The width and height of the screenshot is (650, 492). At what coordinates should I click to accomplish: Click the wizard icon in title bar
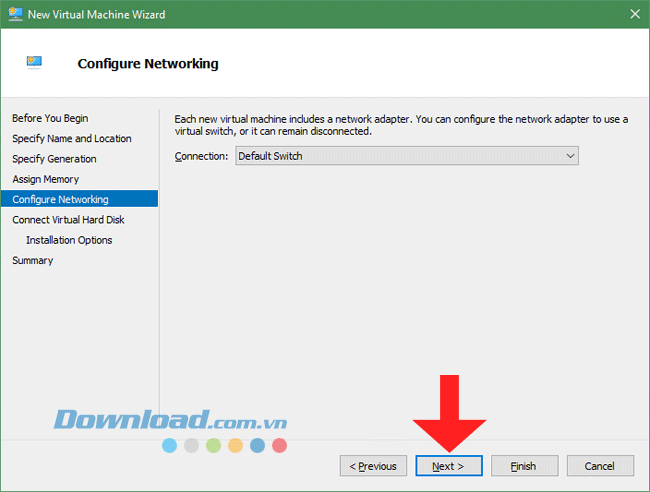pos(15,14)
